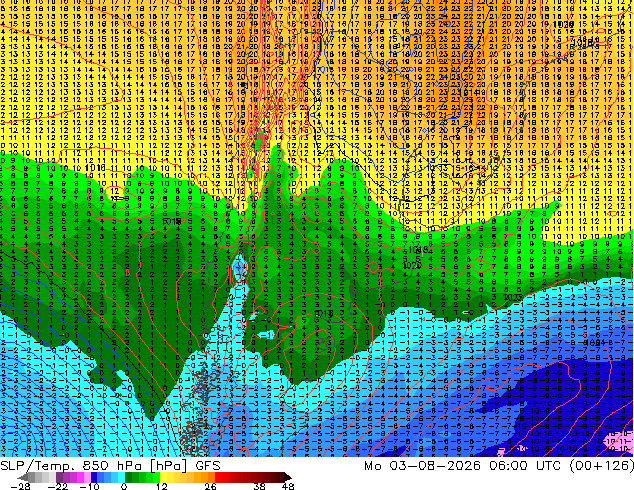Click the '12' legend label

[x=161, y=486]
